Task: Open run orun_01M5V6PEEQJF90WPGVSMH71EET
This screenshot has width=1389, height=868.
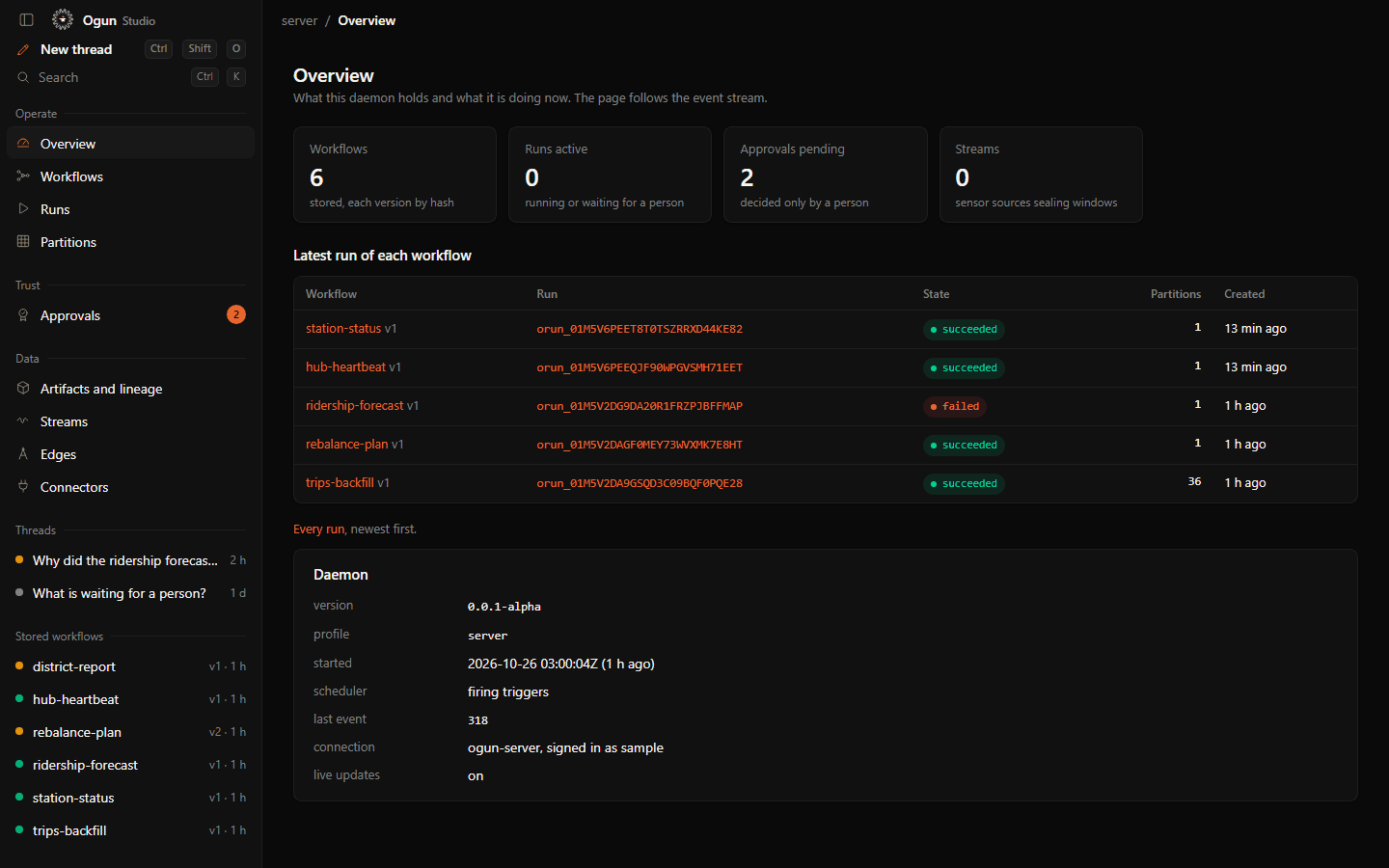Action: [640, 367]
